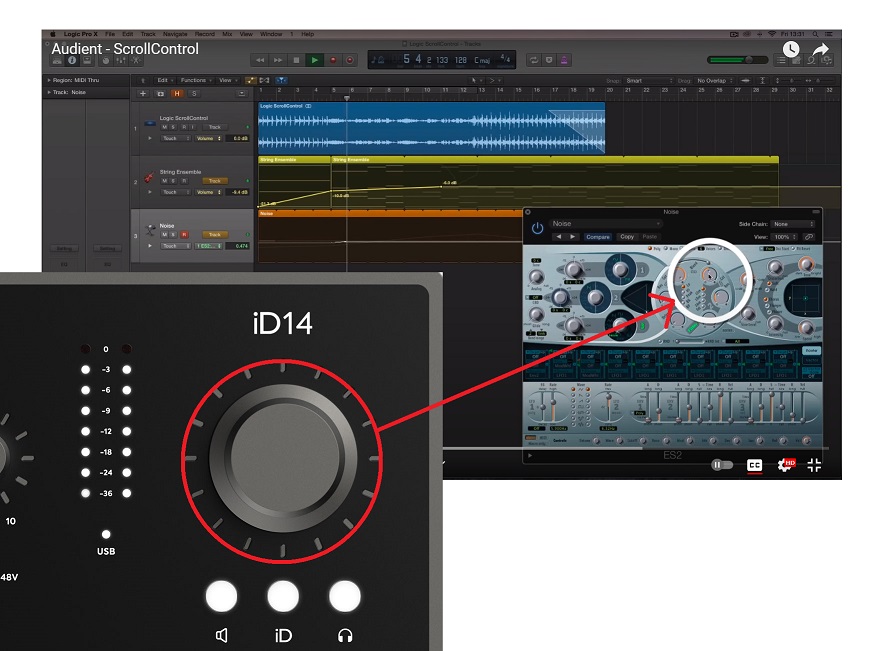Enable input monitoring on Logic ScrollControl track

click(x=192, y=128)
